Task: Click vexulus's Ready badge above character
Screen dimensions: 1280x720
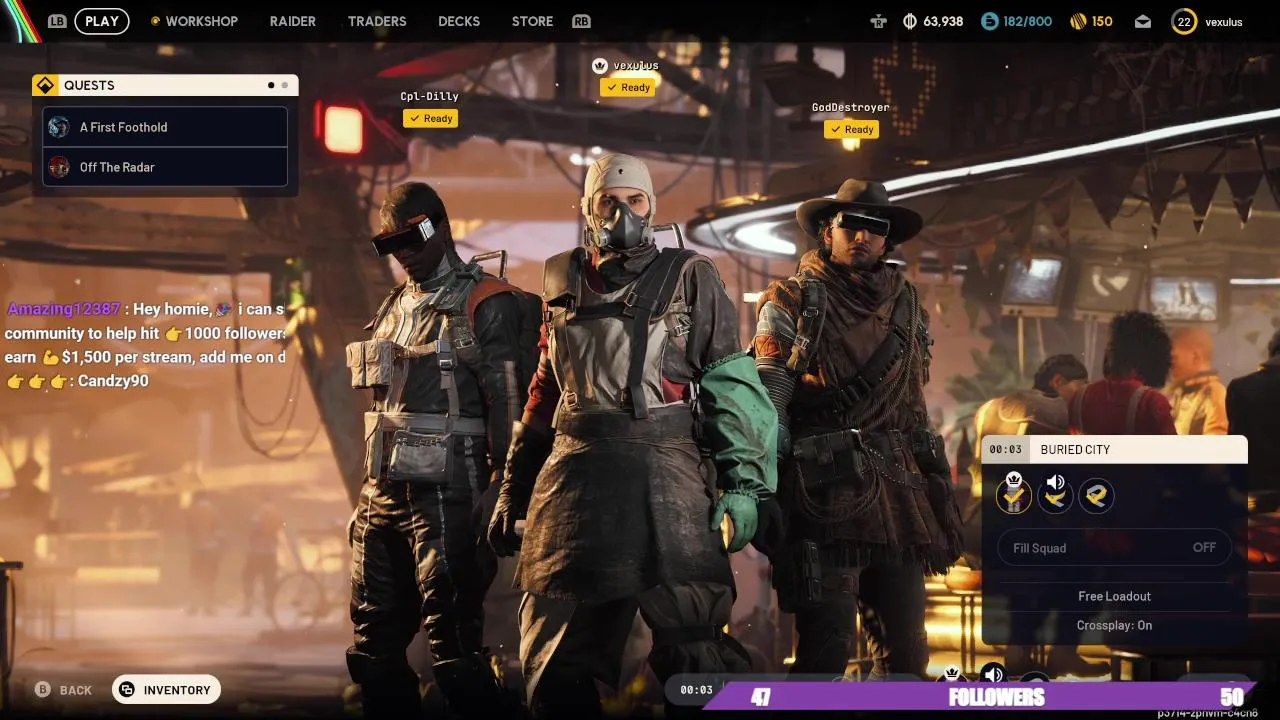Action: [628, 87]
